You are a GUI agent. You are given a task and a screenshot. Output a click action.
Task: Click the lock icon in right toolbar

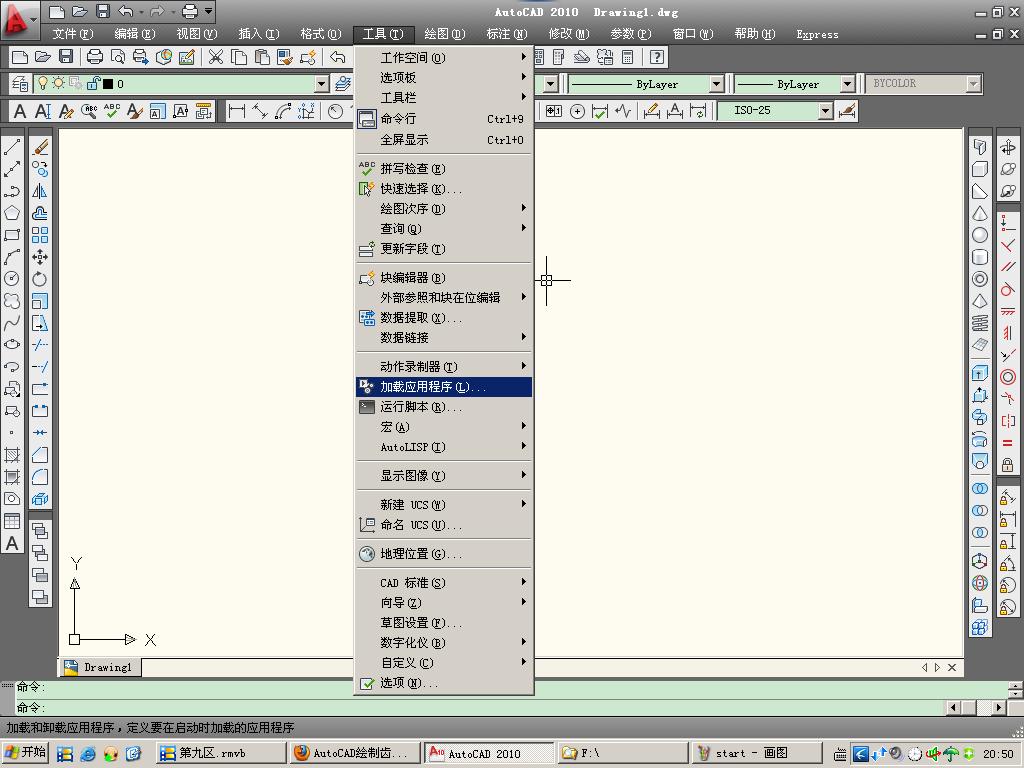click(x=1008, y=464)
